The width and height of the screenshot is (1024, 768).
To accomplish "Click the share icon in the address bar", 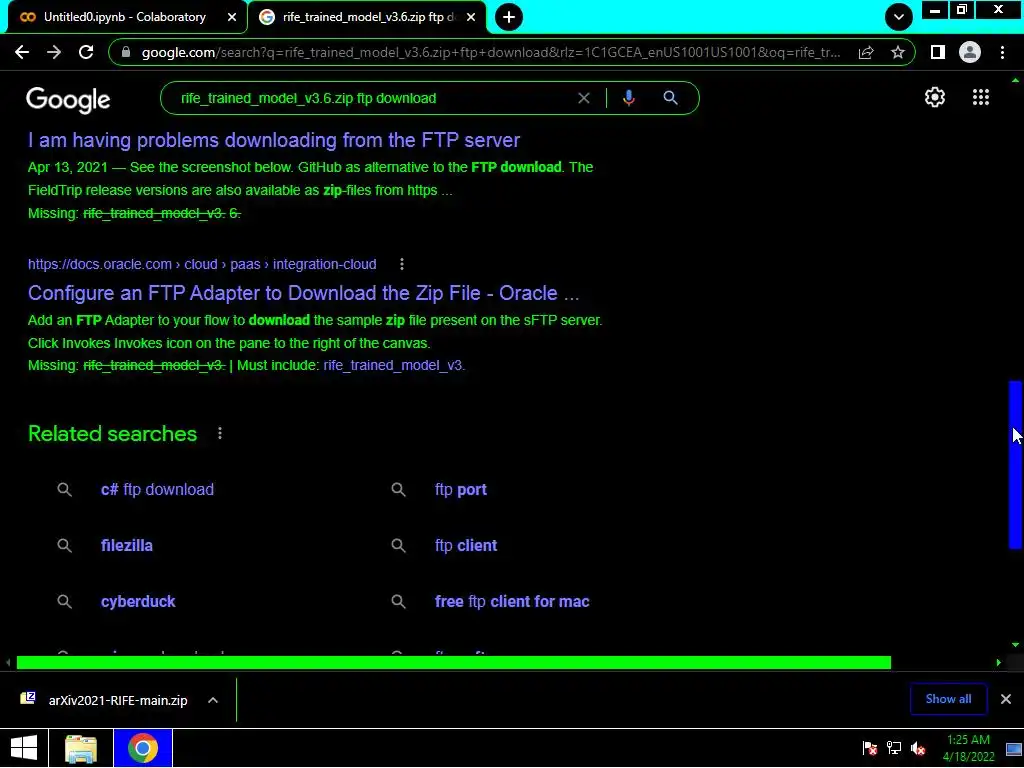I will (866, 52).
